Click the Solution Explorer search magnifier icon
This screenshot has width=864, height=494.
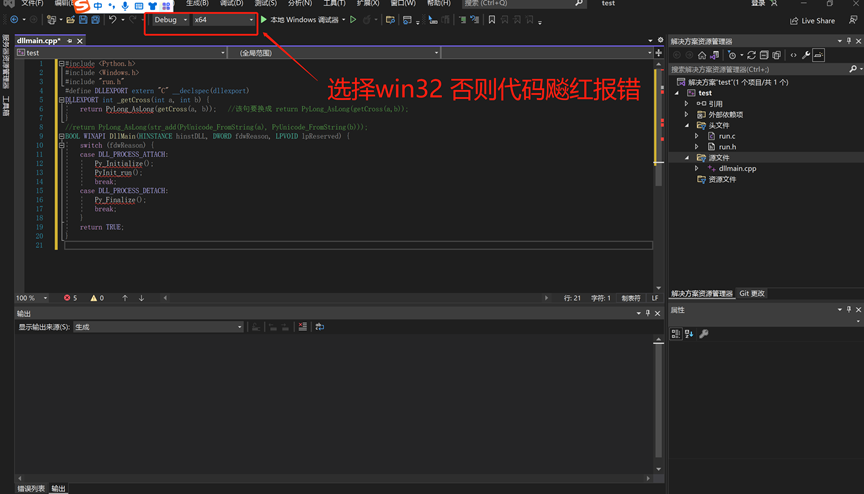tap(853, 69)
